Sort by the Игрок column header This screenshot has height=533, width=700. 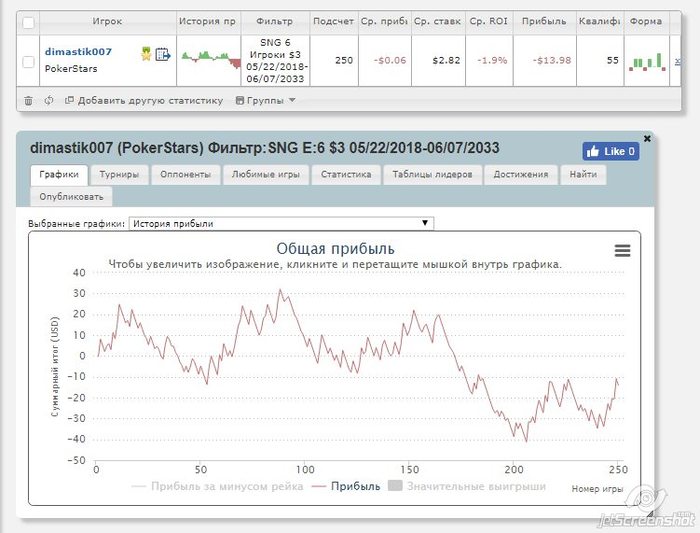click(x=107, y=21)
